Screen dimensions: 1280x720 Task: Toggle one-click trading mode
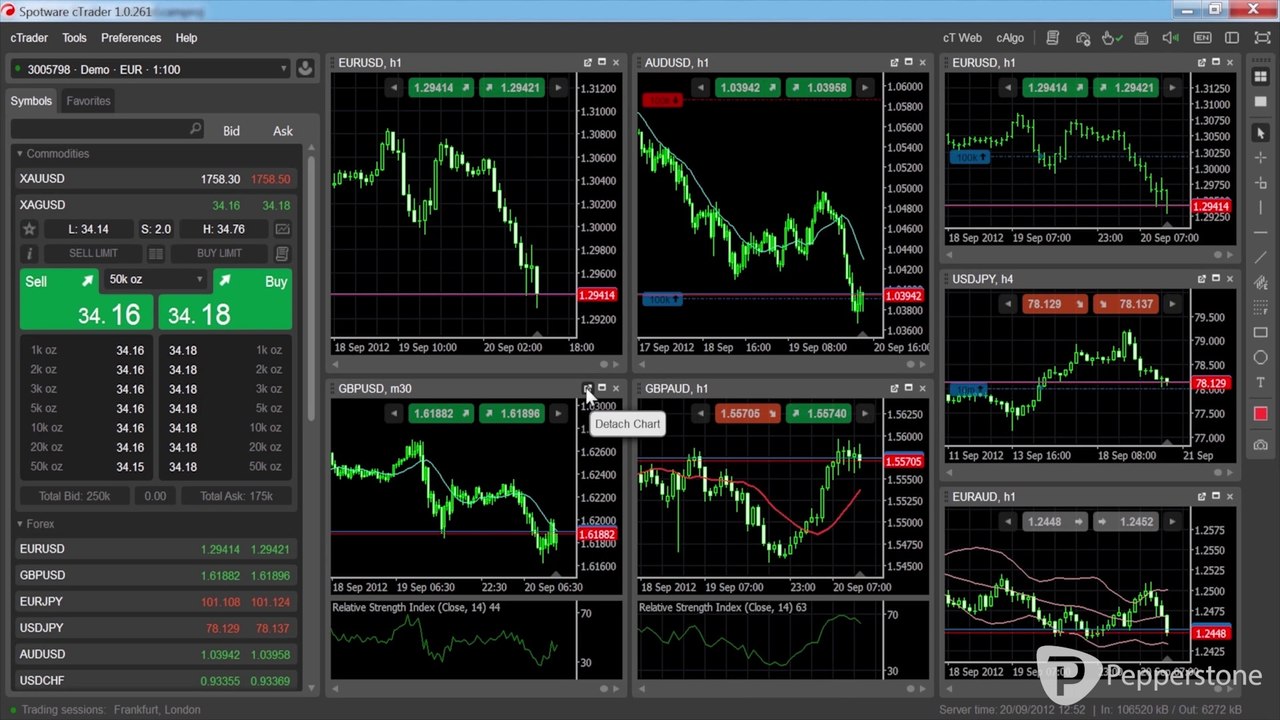coord(1110,38)
